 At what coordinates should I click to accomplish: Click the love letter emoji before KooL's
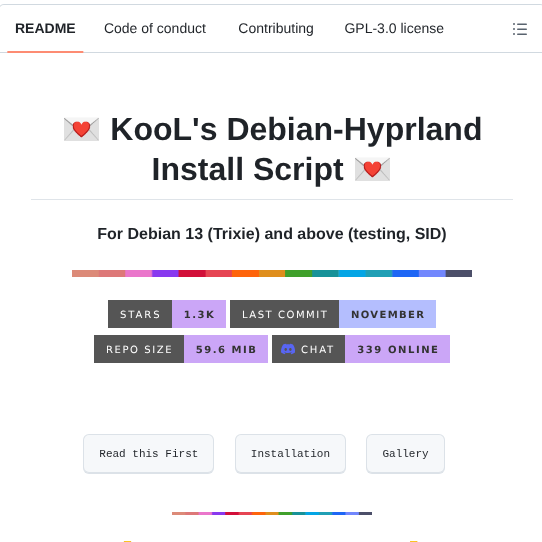(x=82, y=130)
